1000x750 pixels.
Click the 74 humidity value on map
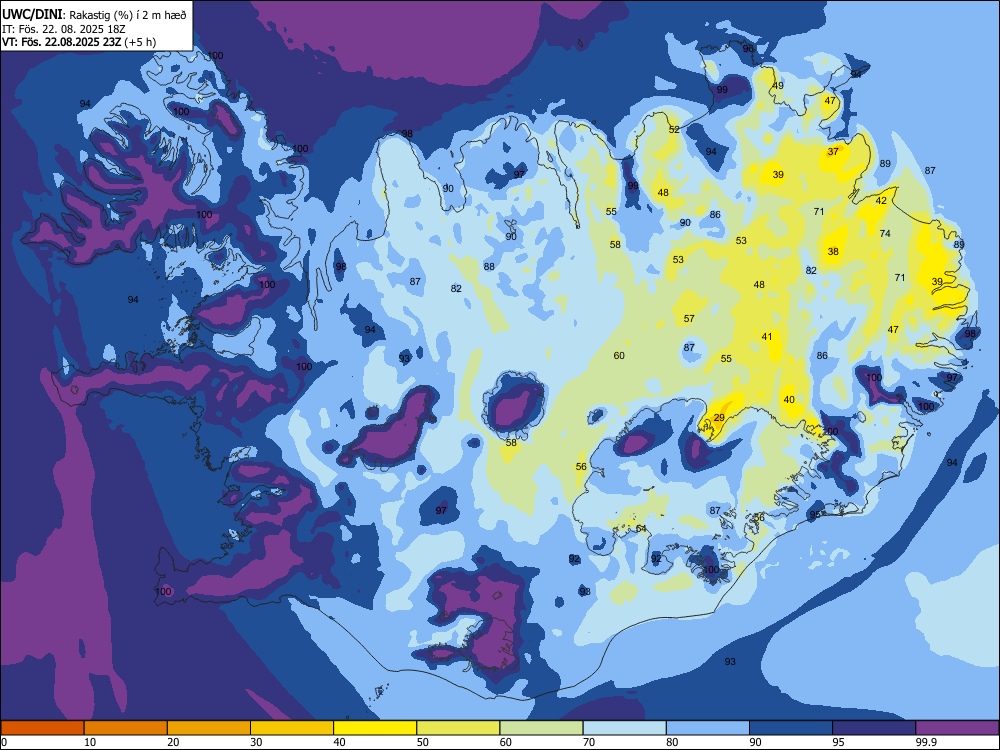(885, 234)
